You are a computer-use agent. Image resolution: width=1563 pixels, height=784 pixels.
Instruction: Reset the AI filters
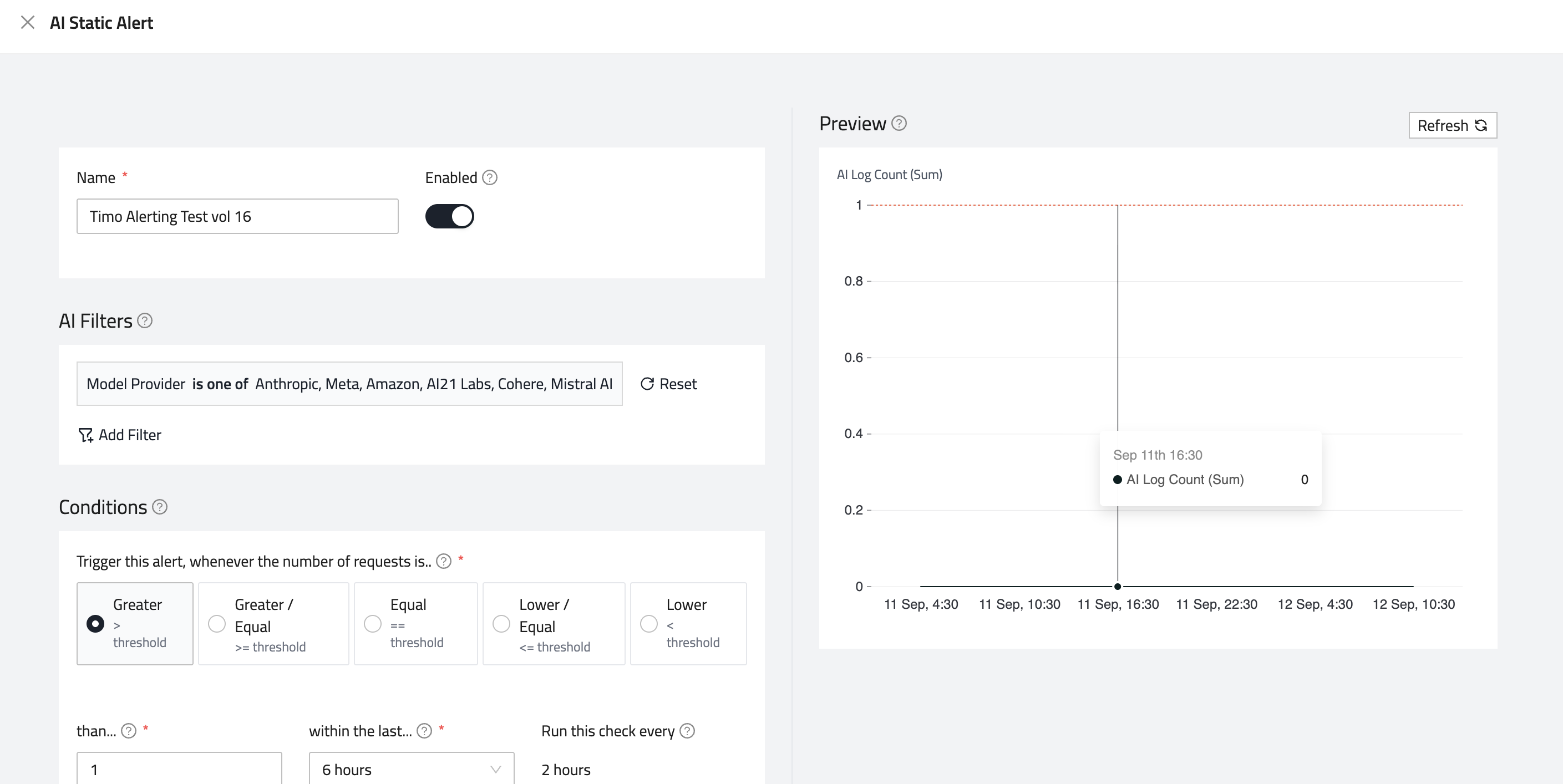[x=669, y=384]
